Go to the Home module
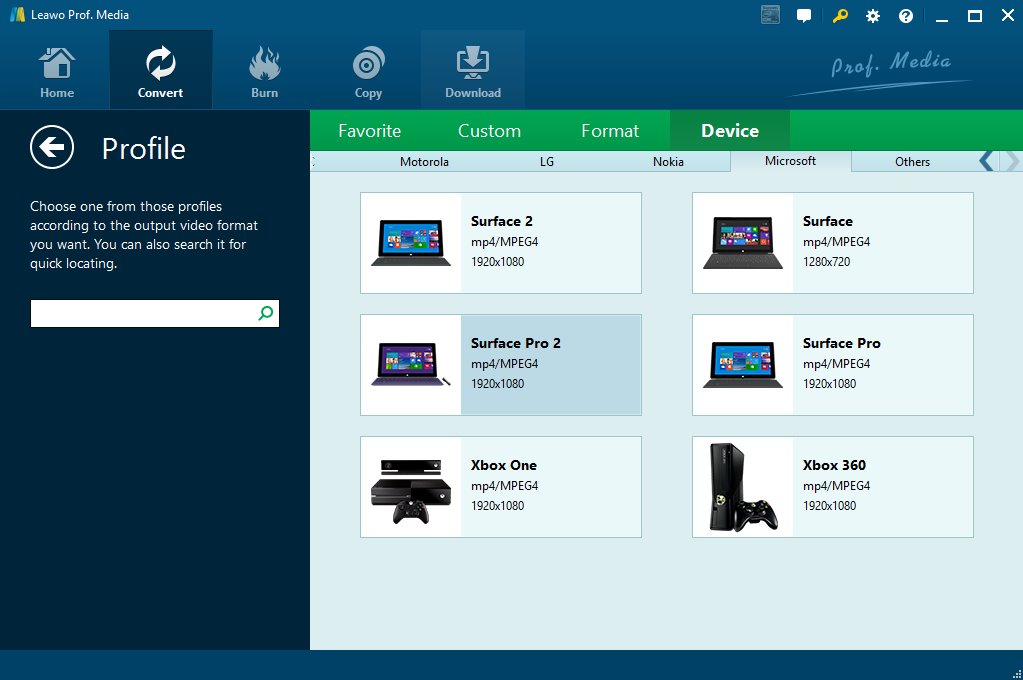Screen dimensions: 1023x680 [x=57, y=70]
